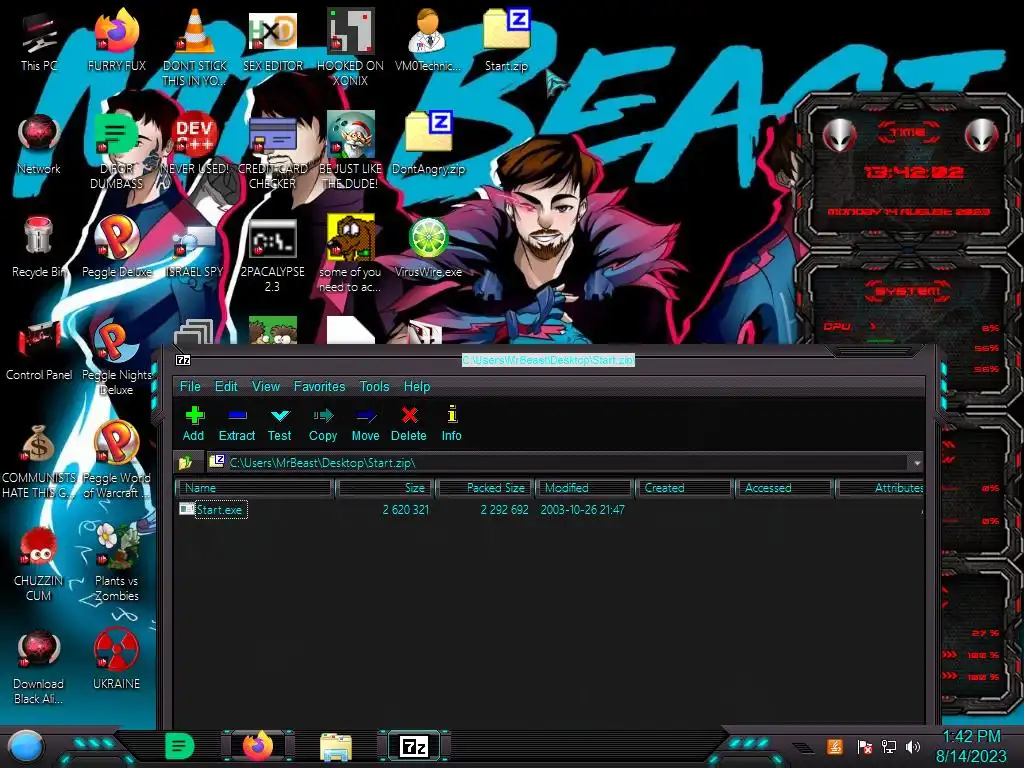Viewport: 1024px width, 768px height.
Task: Select the Download Black Ali... desktop icon
Action: click(39, 666)
